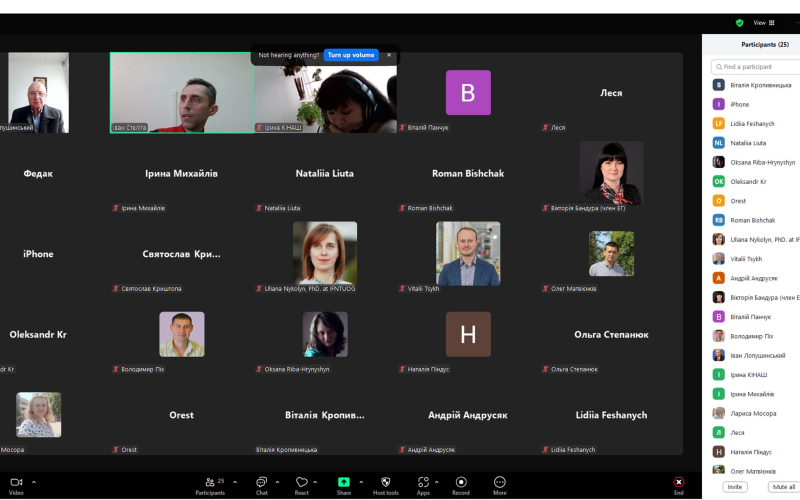800x500 pixels.
Task: Click the Святослав Кри... name tile
Action: pyautogui.click(x=182, y=254)
